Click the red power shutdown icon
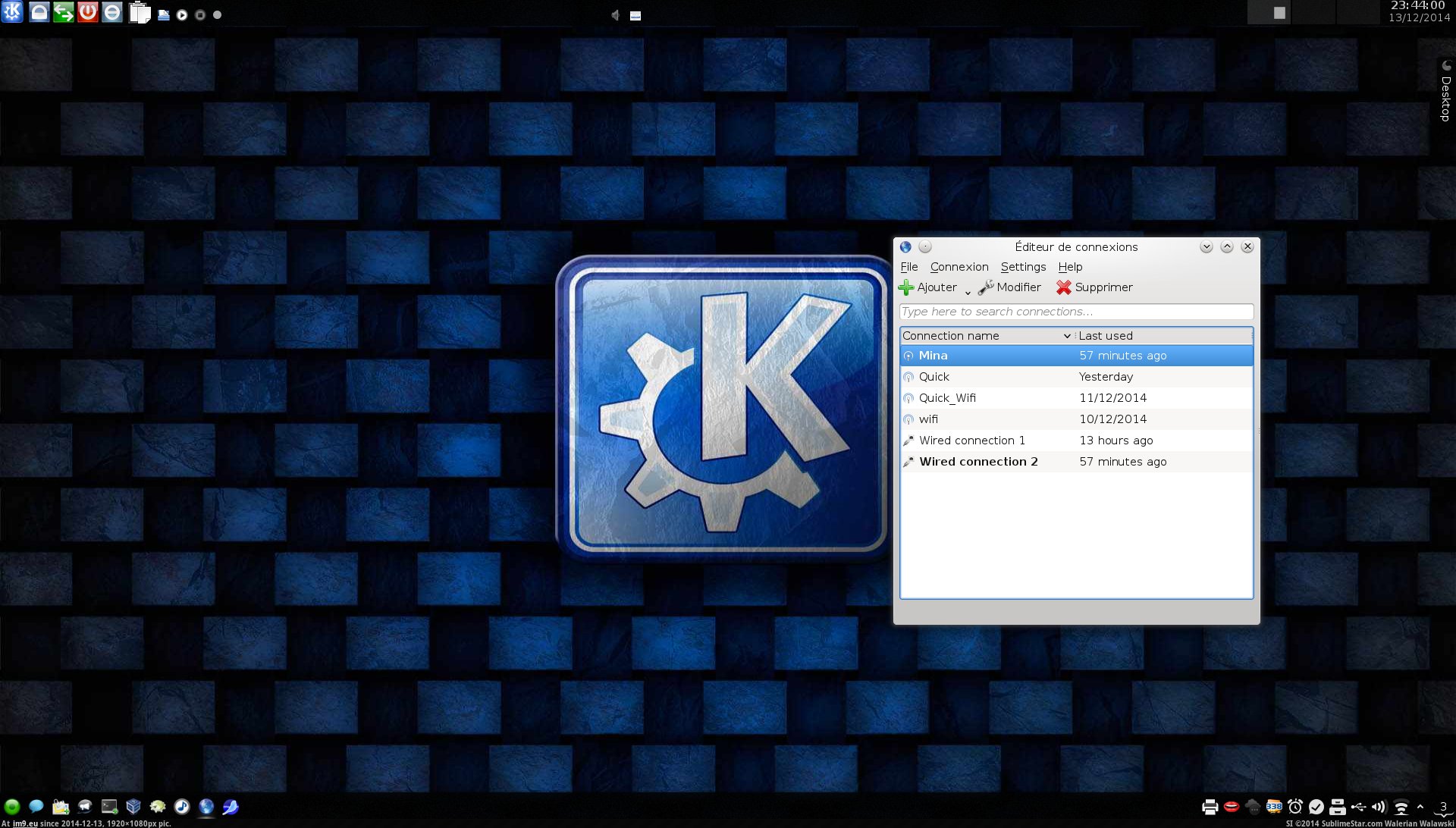This screenshot has width=1456, height=828. pyautogui.click(x=88, y=11)
